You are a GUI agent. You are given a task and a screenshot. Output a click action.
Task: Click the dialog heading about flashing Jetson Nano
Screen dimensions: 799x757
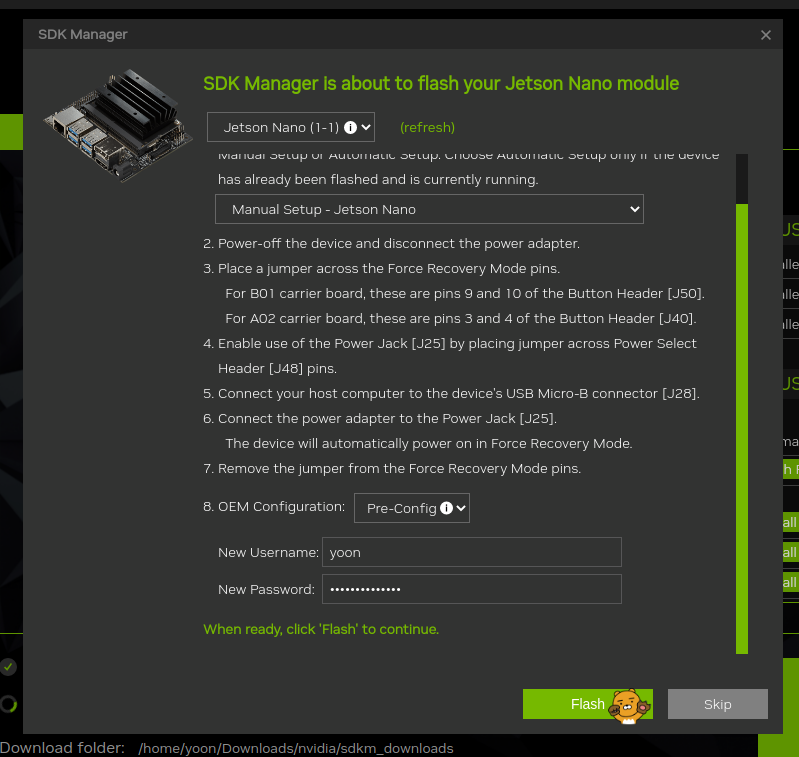pos(441,83)
